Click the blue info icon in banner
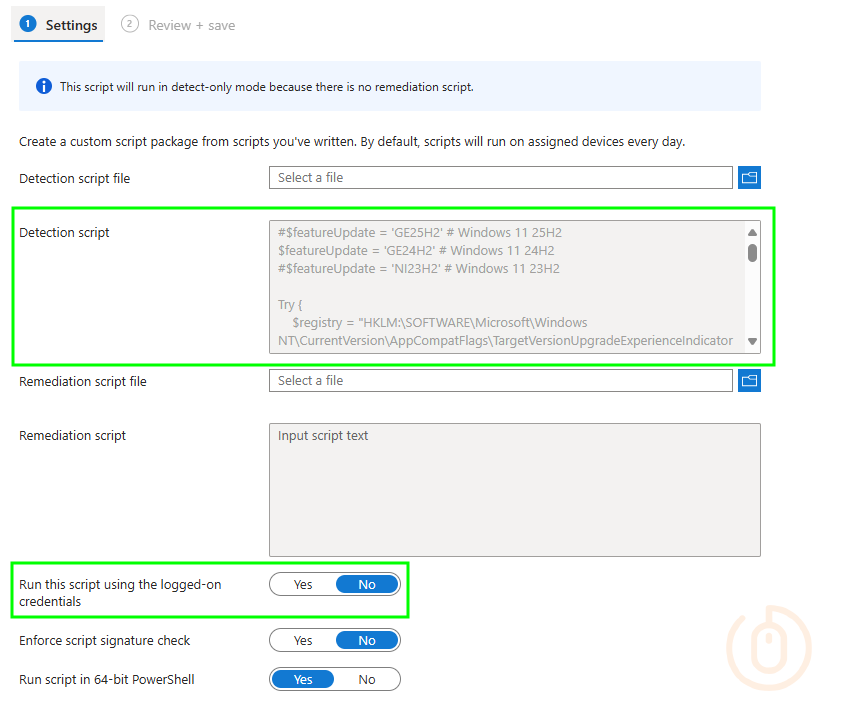Viewport: 841px width, 720px height. (44, 86)
